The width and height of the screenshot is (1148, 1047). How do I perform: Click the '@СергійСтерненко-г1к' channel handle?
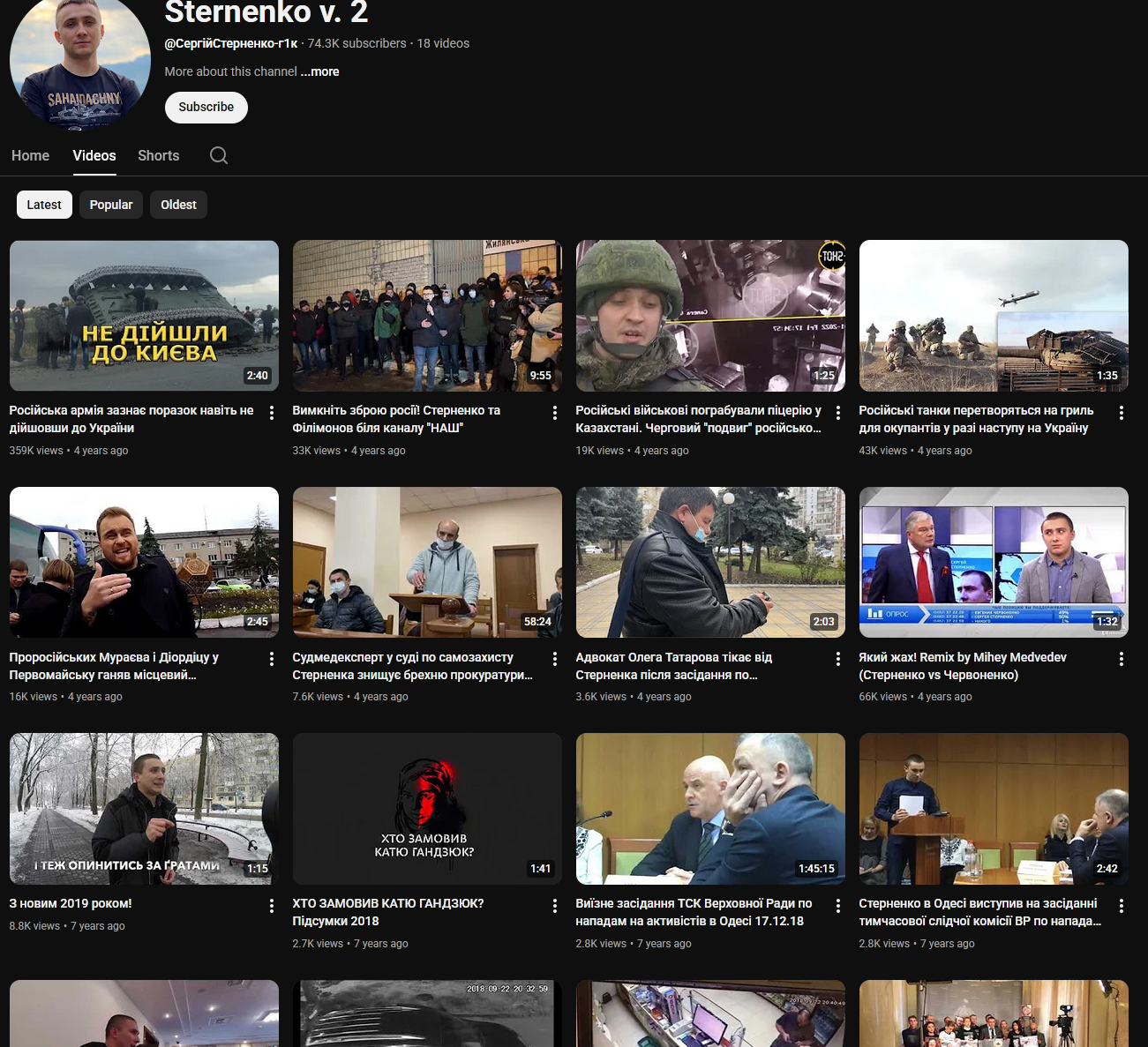(x=231, y=43)
